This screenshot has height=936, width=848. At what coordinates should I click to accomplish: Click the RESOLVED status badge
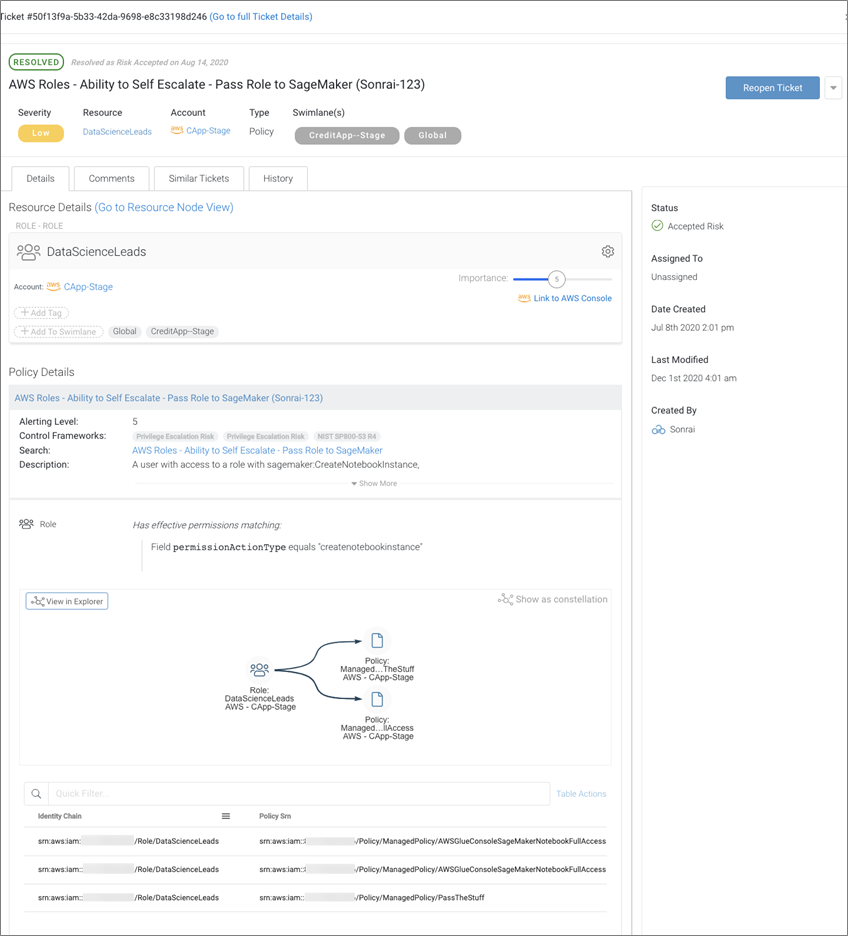coord(36,62)
